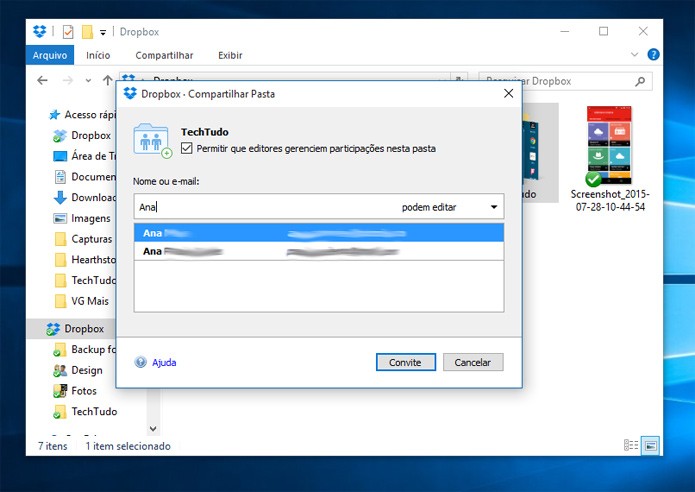
Task: Toggle Permitir que editores gerenciem participações checkbox
Action: [187, 148]
